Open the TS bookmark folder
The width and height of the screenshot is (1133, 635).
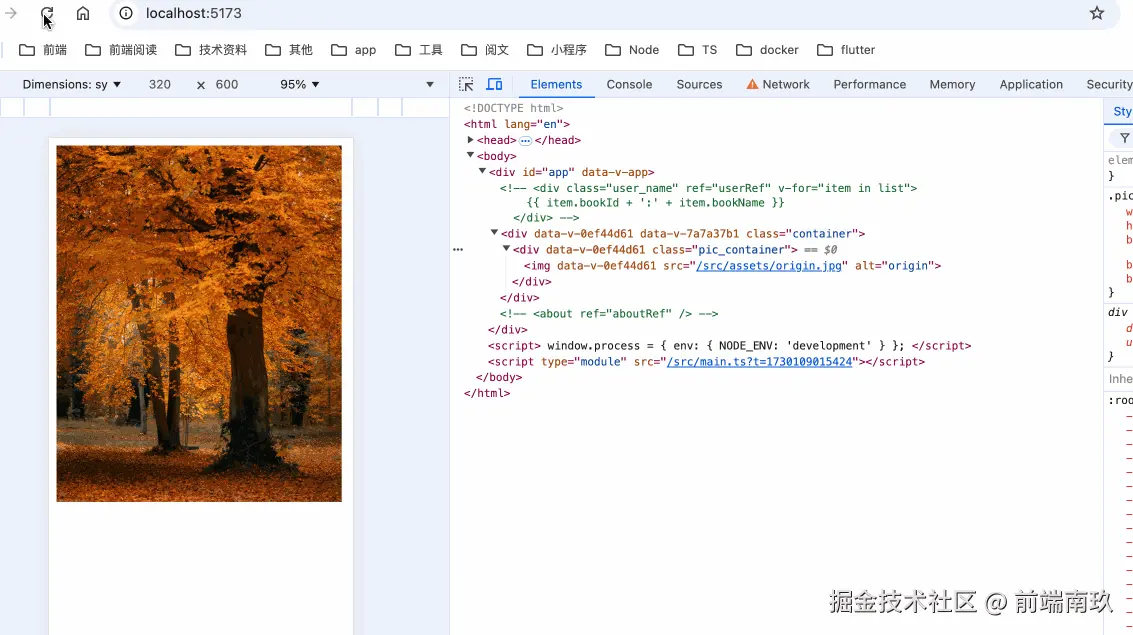tap(697, 50)
